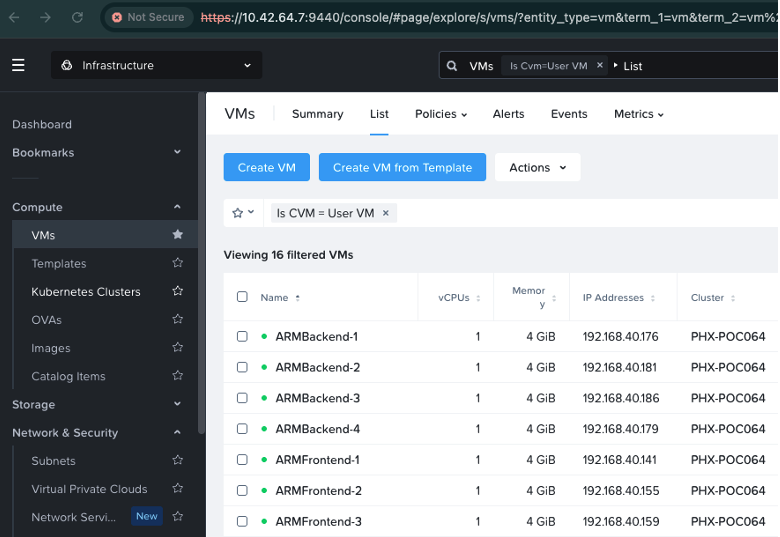Collapse the Compute section
The height and width of the screenshot is (537, 780).
(177, 207)
